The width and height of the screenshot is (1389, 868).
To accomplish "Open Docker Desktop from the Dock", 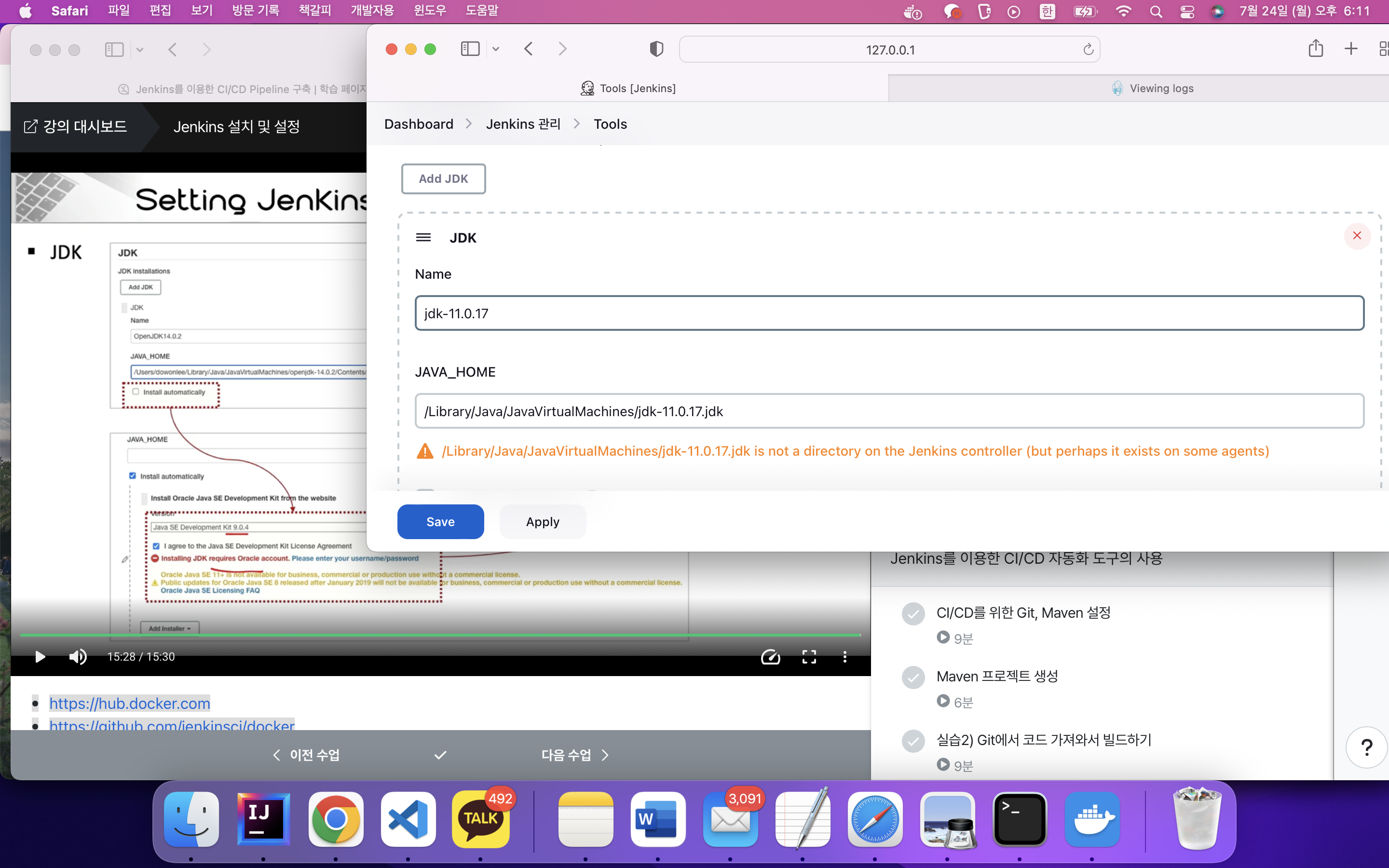I will click(x=1092, y=819).
